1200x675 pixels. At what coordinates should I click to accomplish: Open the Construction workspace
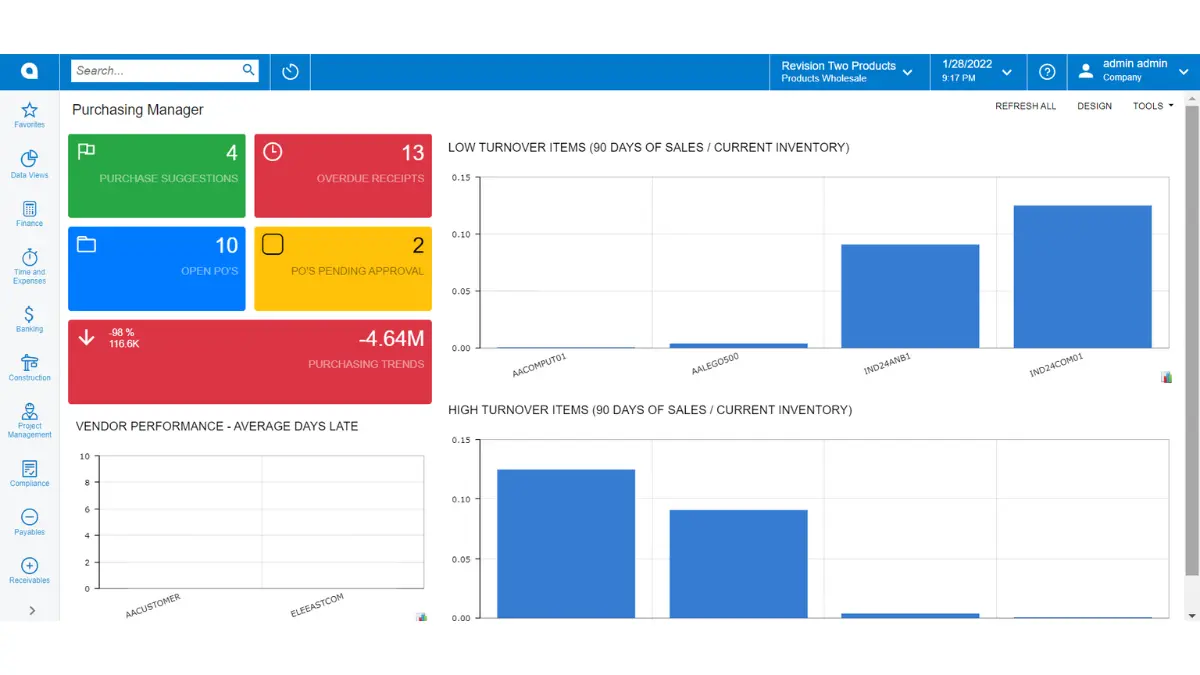click(29, 367)
